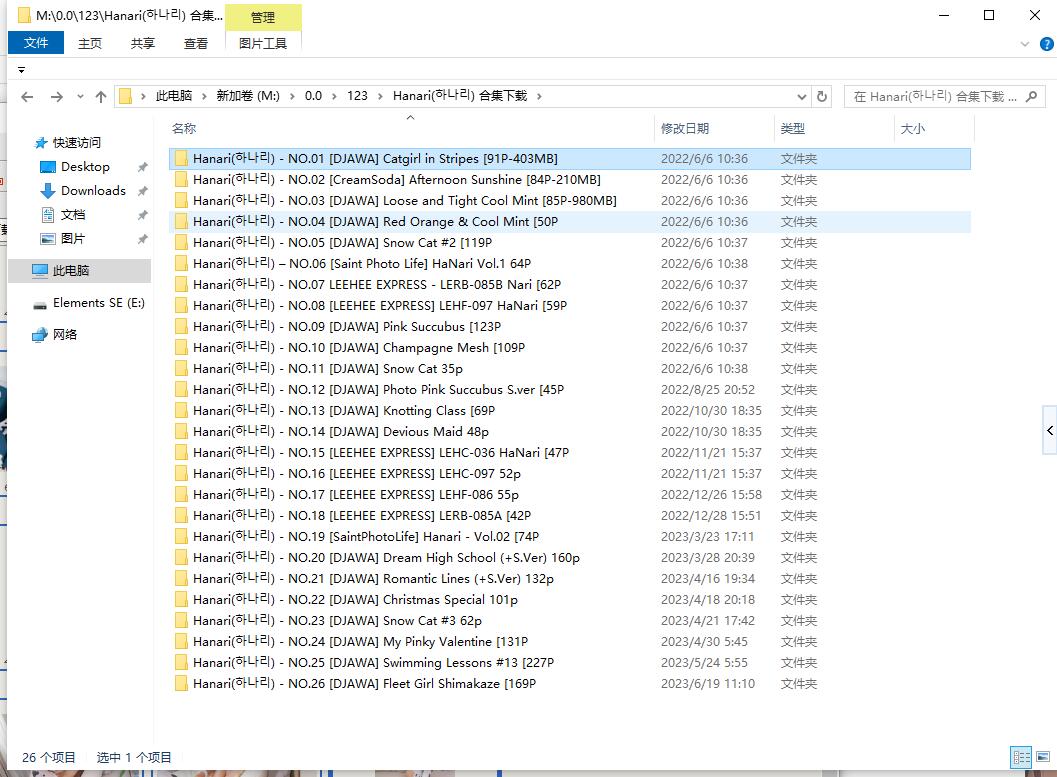Click date 2022/8/25 20:52 cell

pos(708,390)
